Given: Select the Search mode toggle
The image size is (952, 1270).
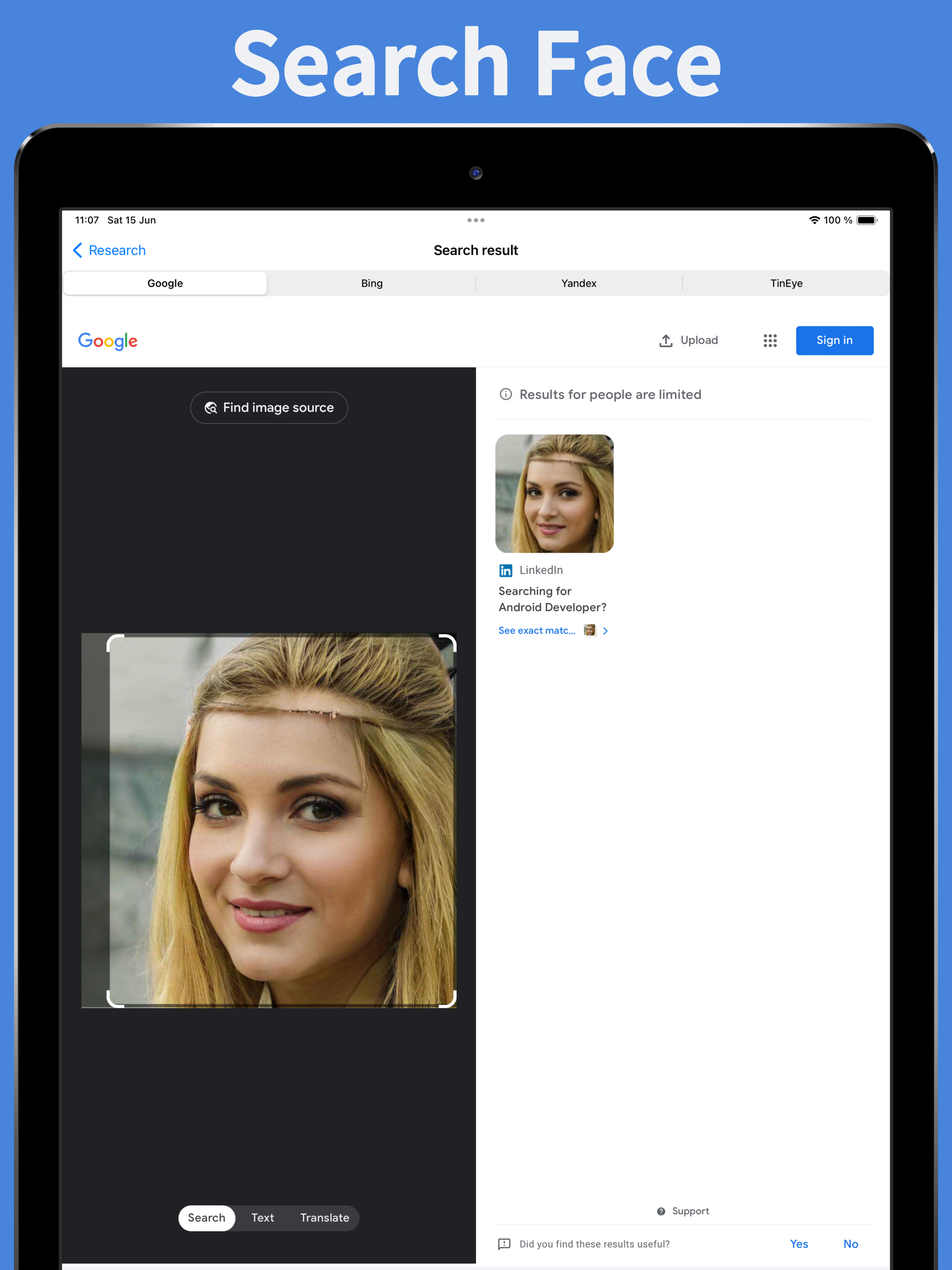Looking at the screenshot, I should pyautogui.click(x=207, y=1218).
